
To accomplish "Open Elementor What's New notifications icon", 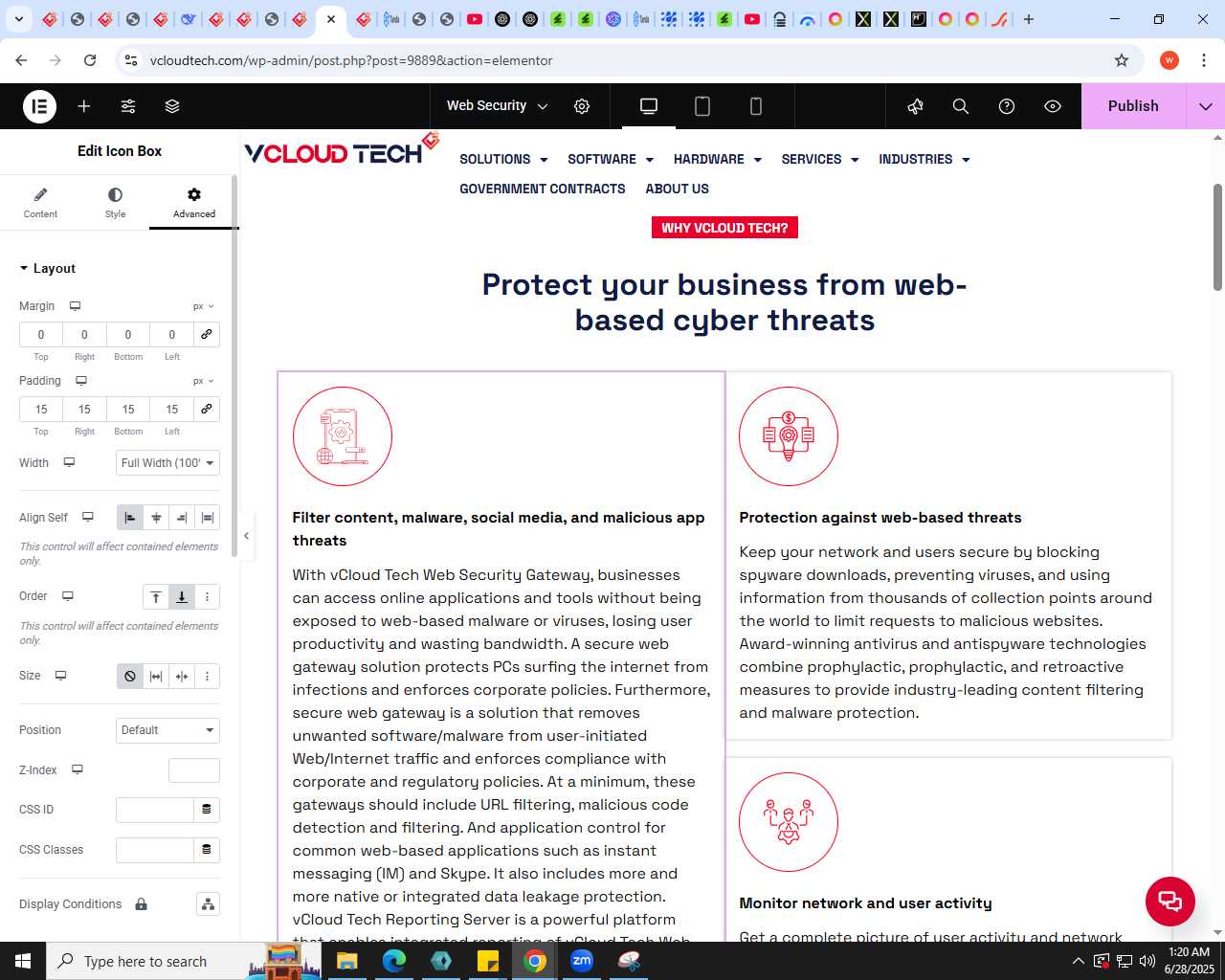I will pos(915,106).
